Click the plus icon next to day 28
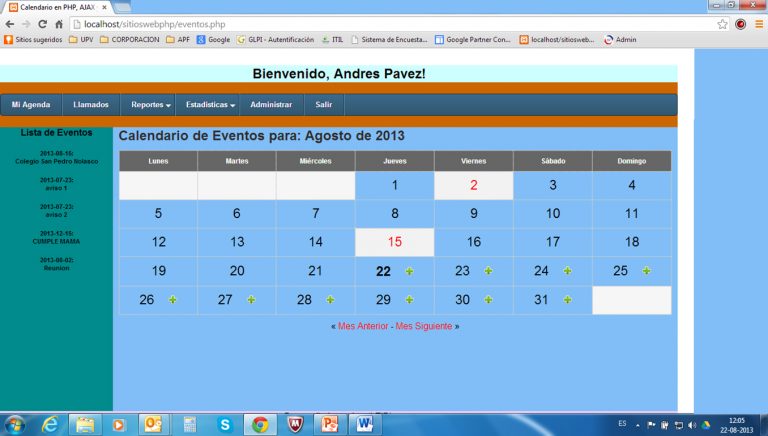 (x=330, y=300)
